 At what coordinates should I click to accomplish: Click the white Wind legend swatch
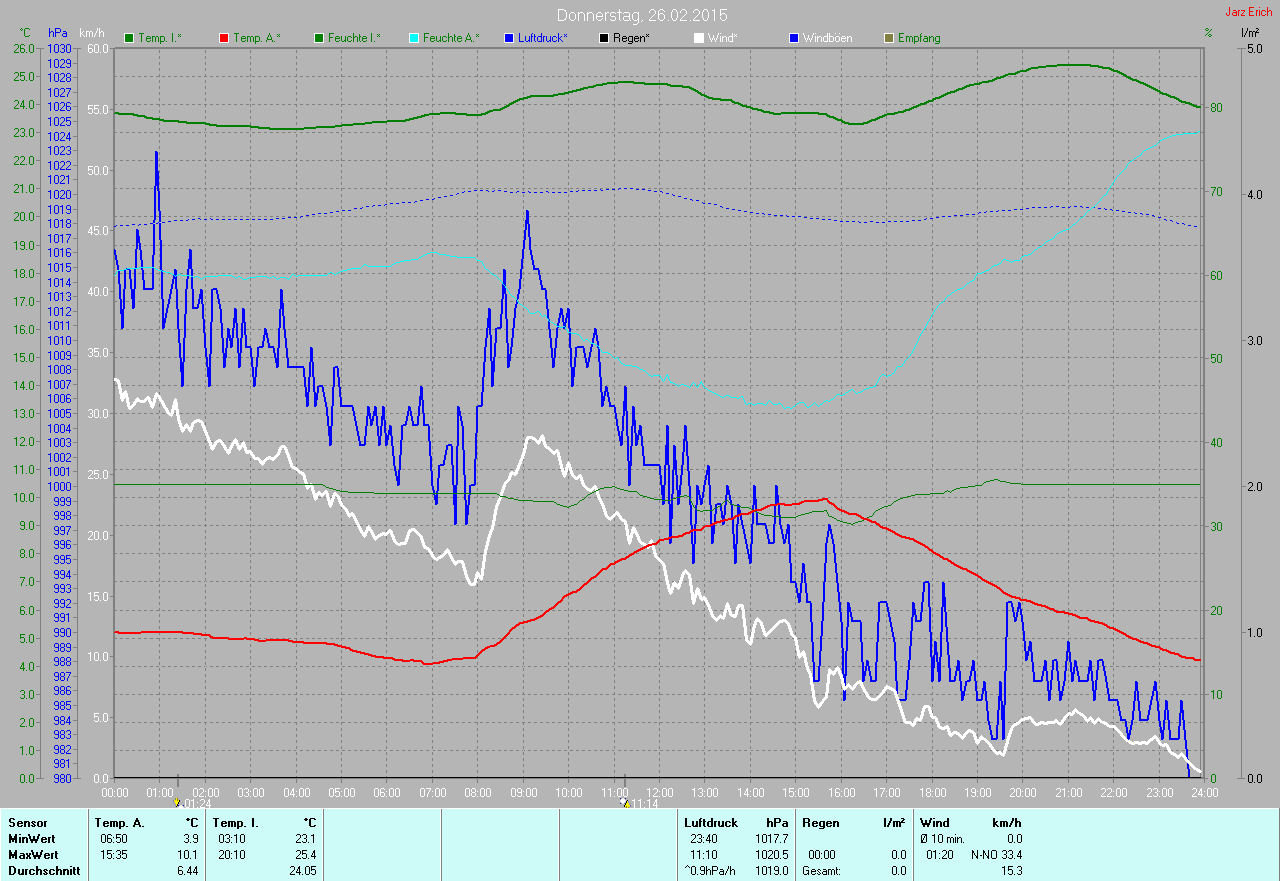[x=698, y=38]
